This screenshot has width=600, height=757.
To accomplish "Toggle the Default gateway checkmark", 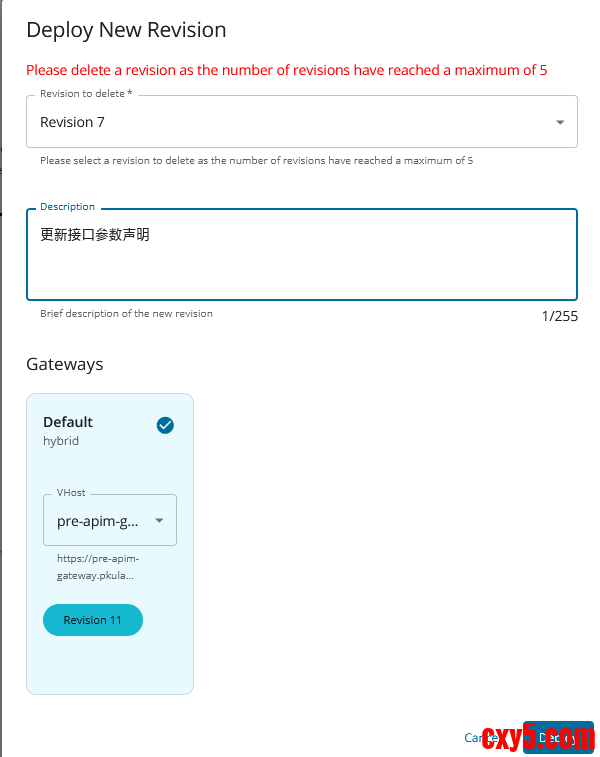I will click(165, 425).
